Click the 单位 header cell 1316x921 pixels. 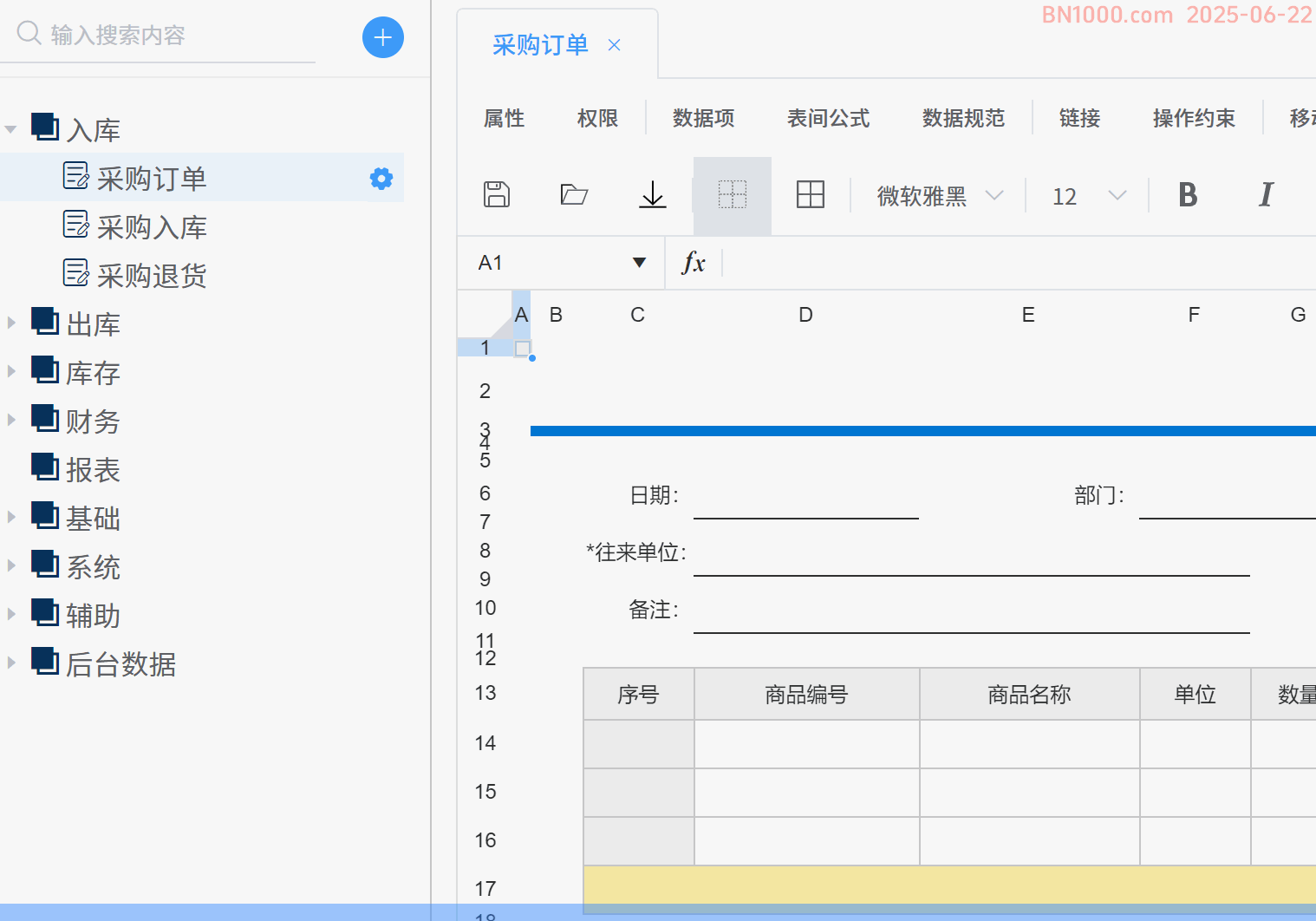coord(1195,694)
